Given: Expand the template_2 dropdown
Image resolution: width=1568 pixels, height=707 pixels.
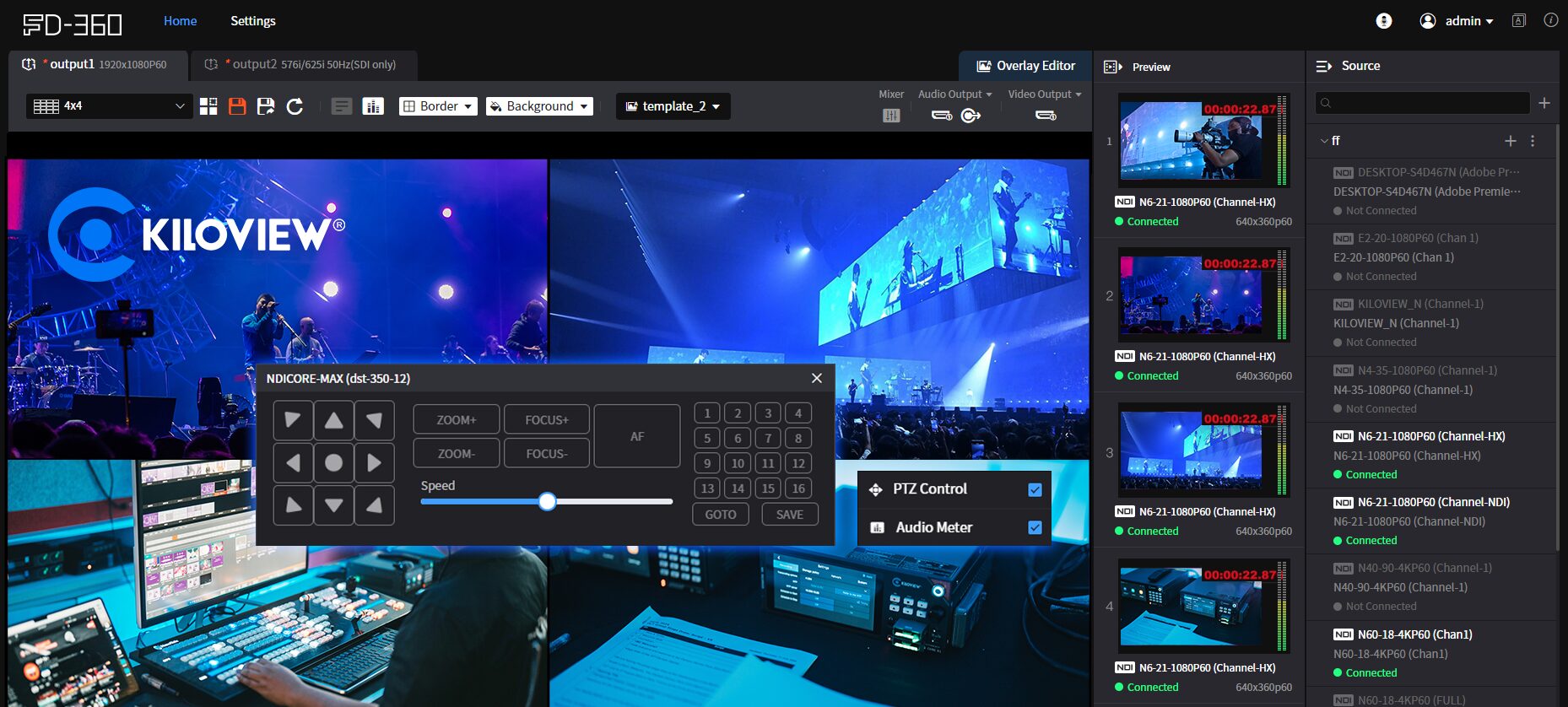Looking at the screenshot, I should coord(673,106).
